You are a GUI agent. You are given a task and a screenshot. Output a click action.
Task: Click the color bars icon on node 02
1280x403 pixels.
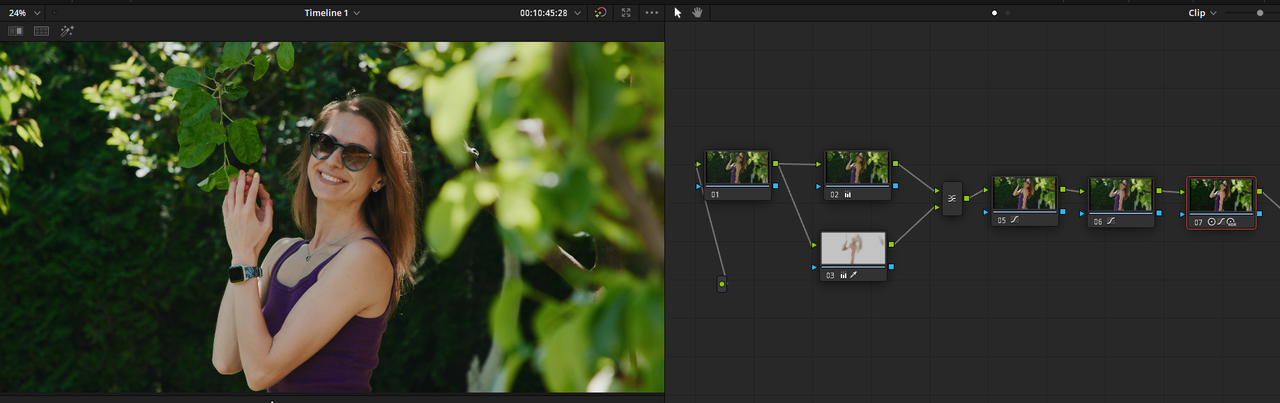(847, 195)
